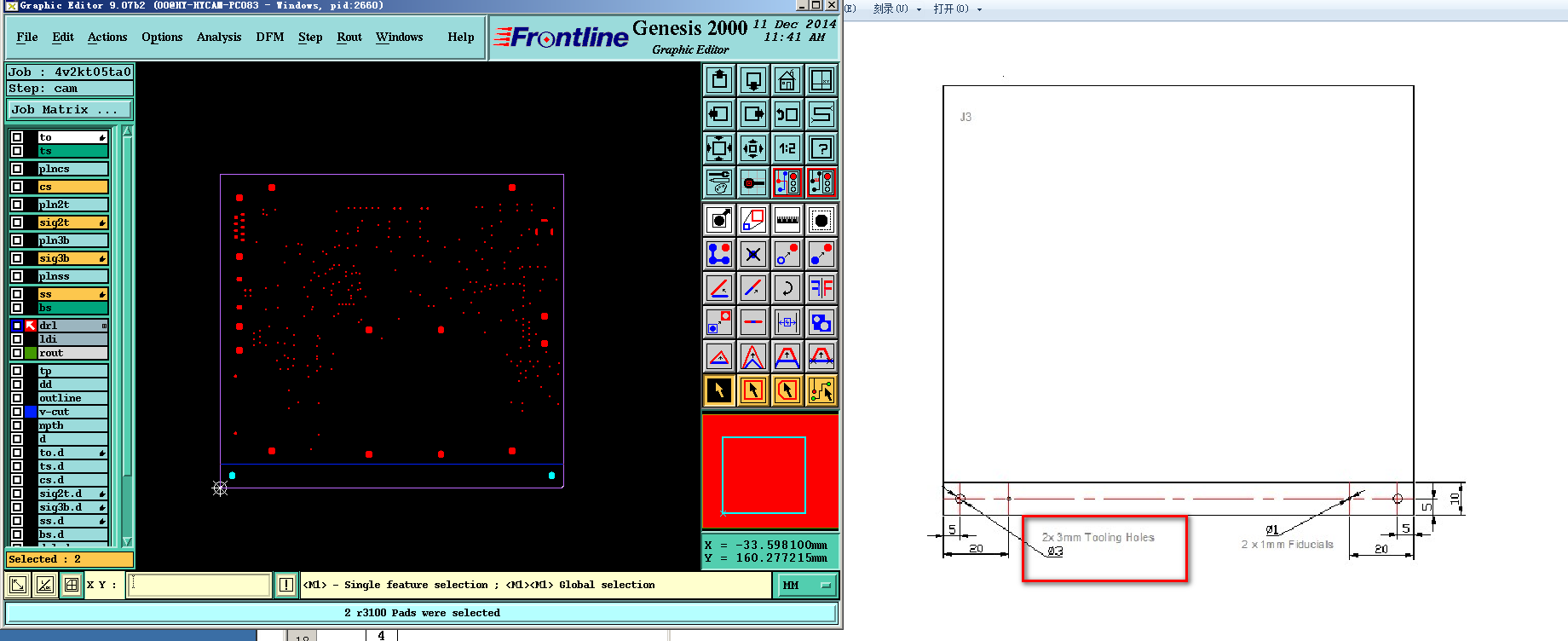The width and height of the screenshot is (1568, 641).
Task: Click the grid snap icon beside X Y
Action: point(72,585)
